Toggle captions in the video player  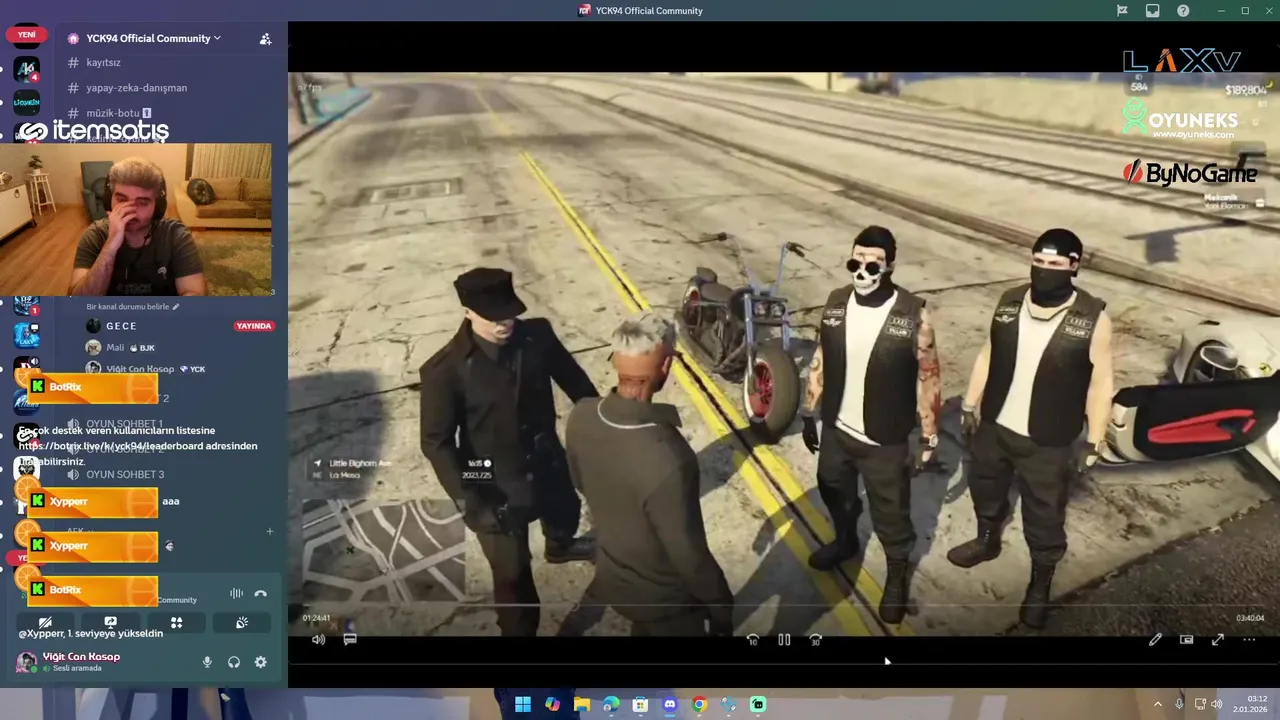pos(350,639)
